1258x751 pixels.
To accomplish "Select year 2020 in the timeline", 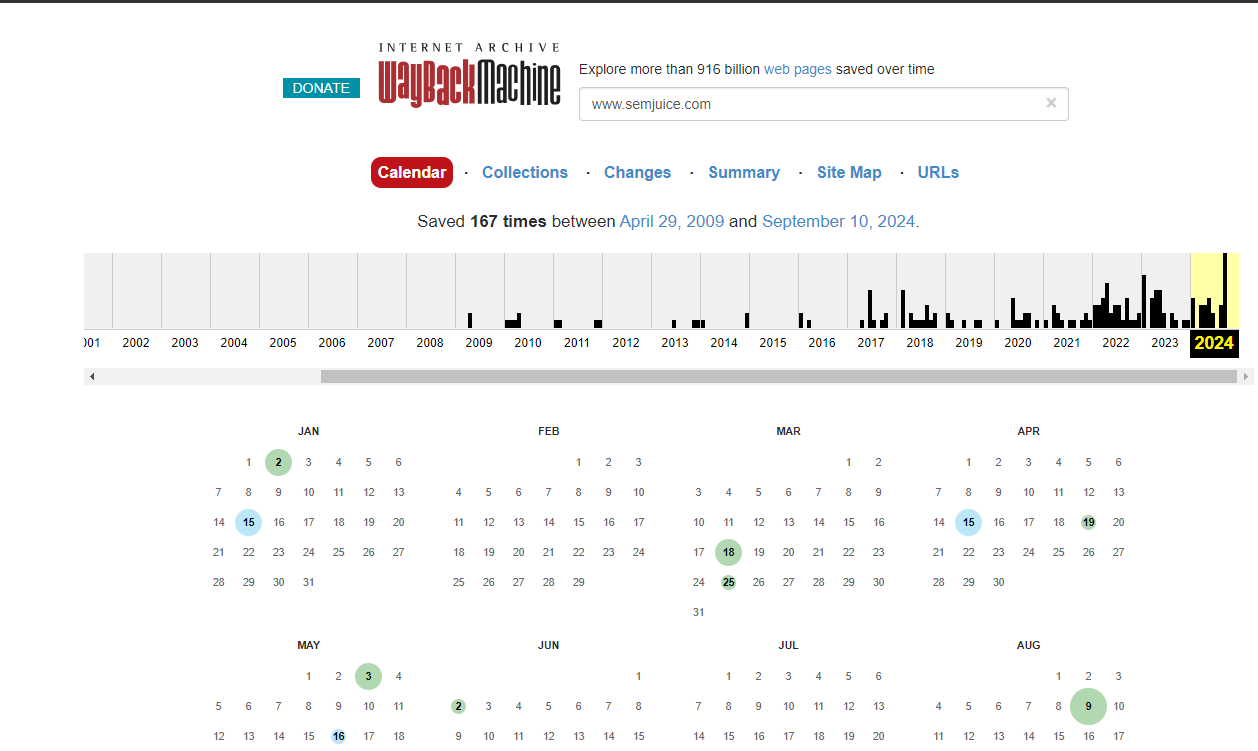I will (1018, 343).
